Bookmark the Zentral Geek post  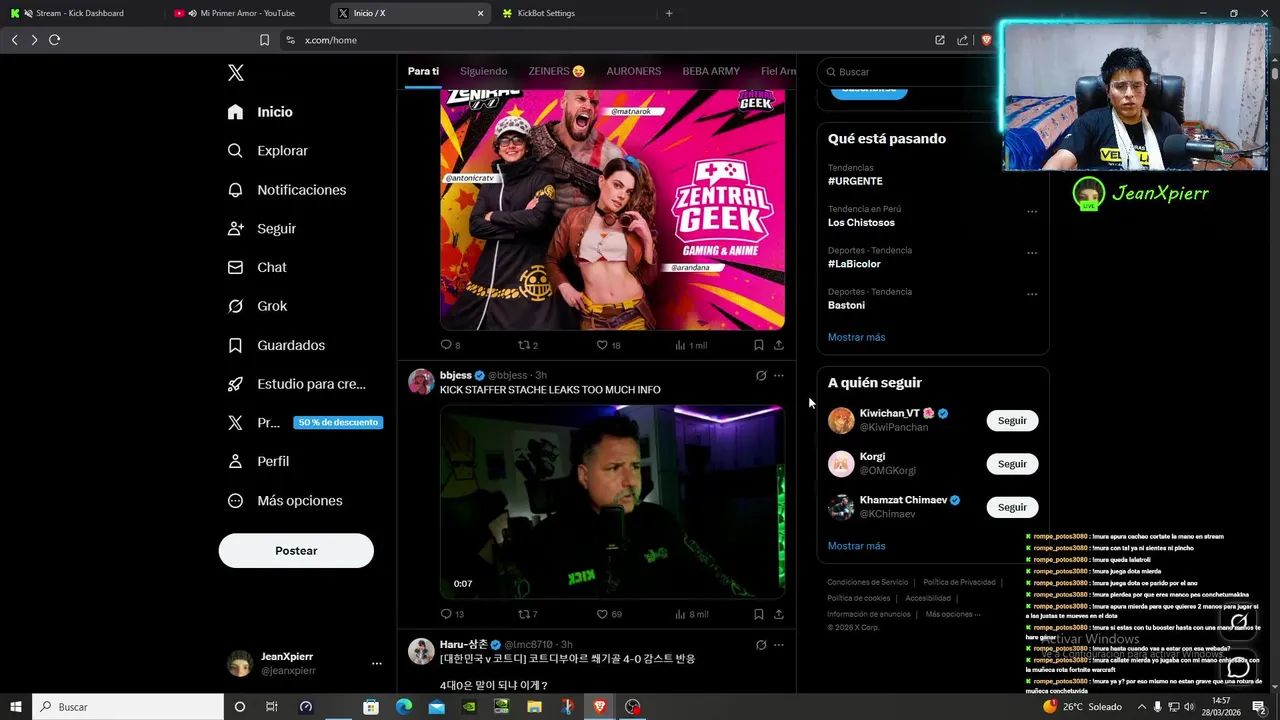(x=759, y=345)
